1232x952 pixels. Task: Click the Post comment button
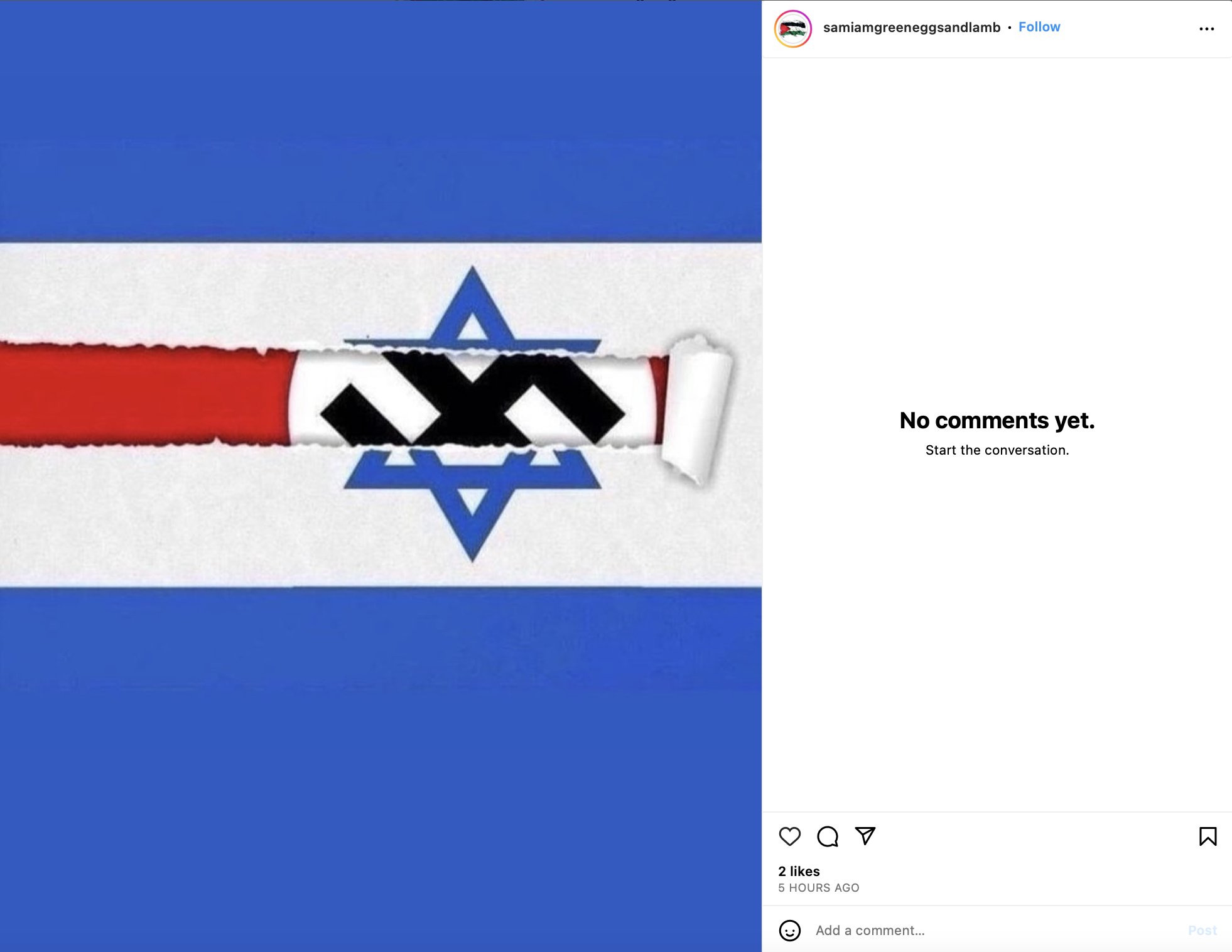point(1202,930)
